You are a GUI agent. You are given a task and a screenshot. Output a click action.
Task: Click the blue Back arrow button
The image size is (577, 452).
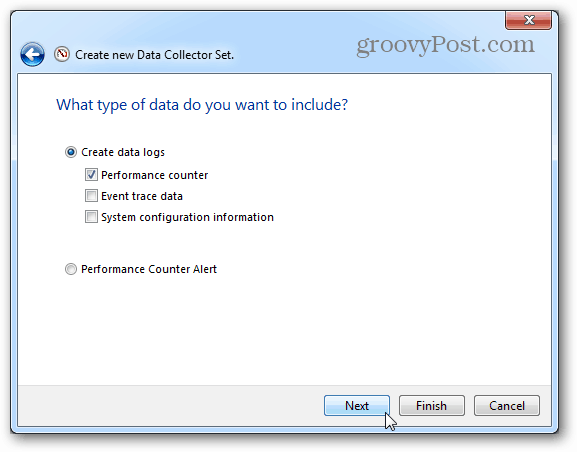[x=32, y=54]
